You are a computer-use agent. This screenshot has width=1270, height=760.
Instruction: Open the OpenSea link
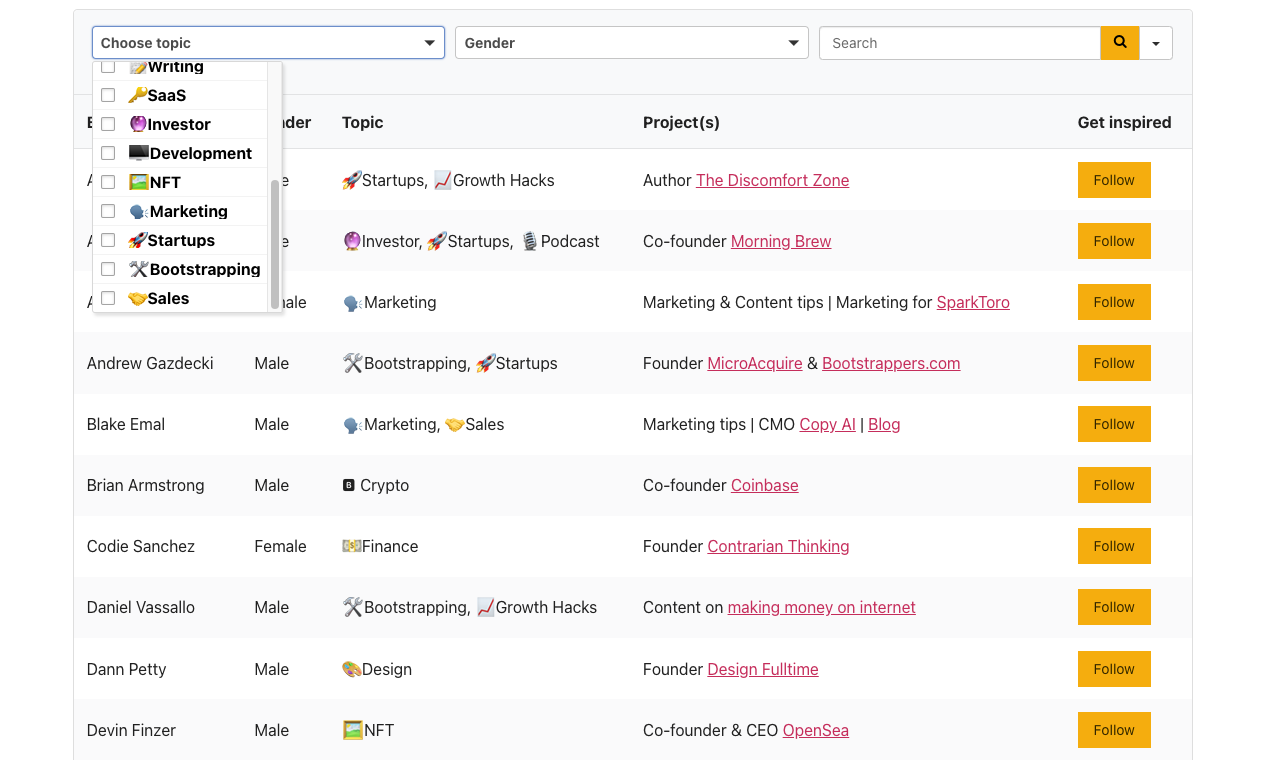tap(816, 730)
